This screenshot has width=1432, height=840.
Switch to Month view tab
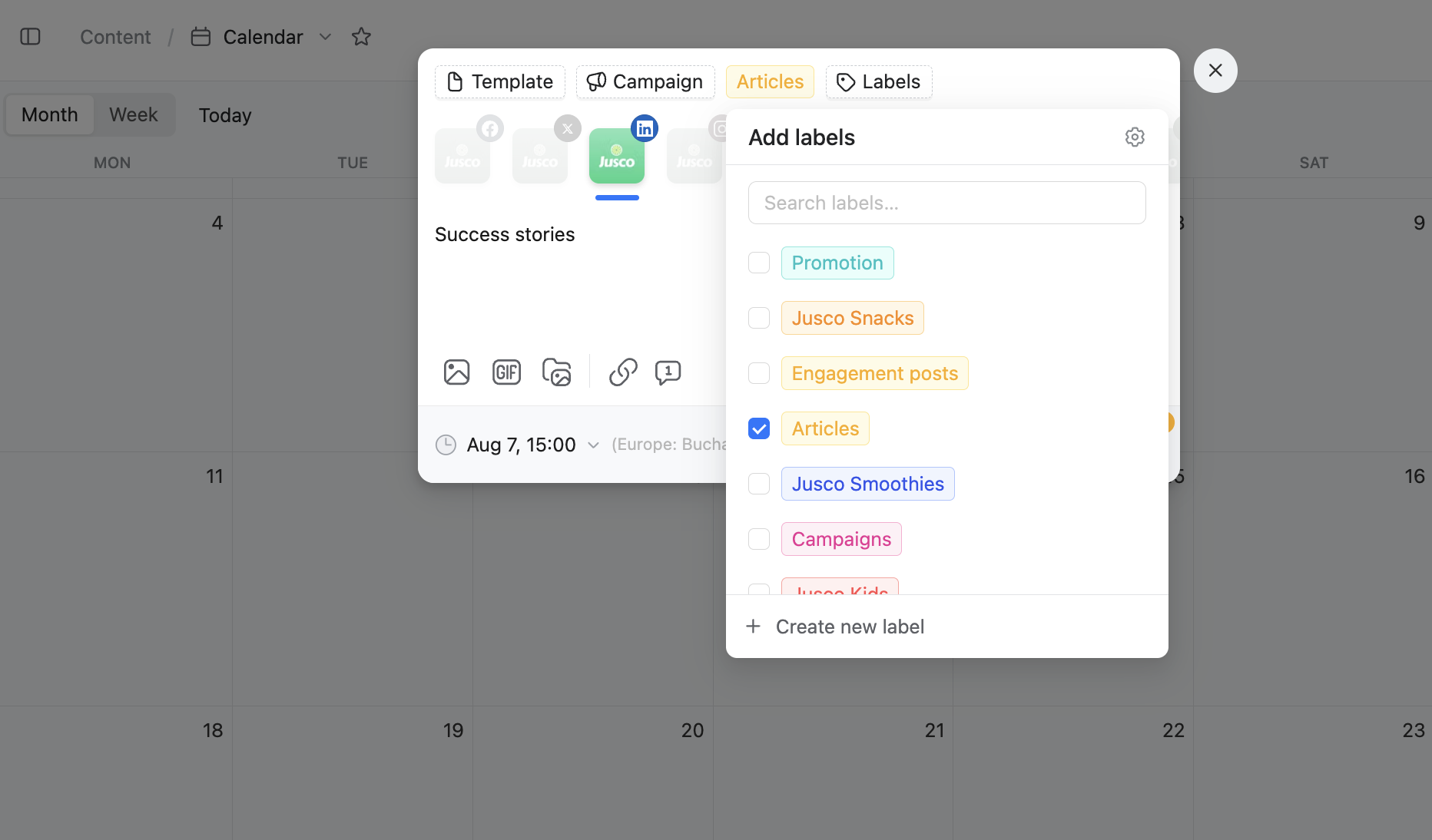[x=50, y=115]
